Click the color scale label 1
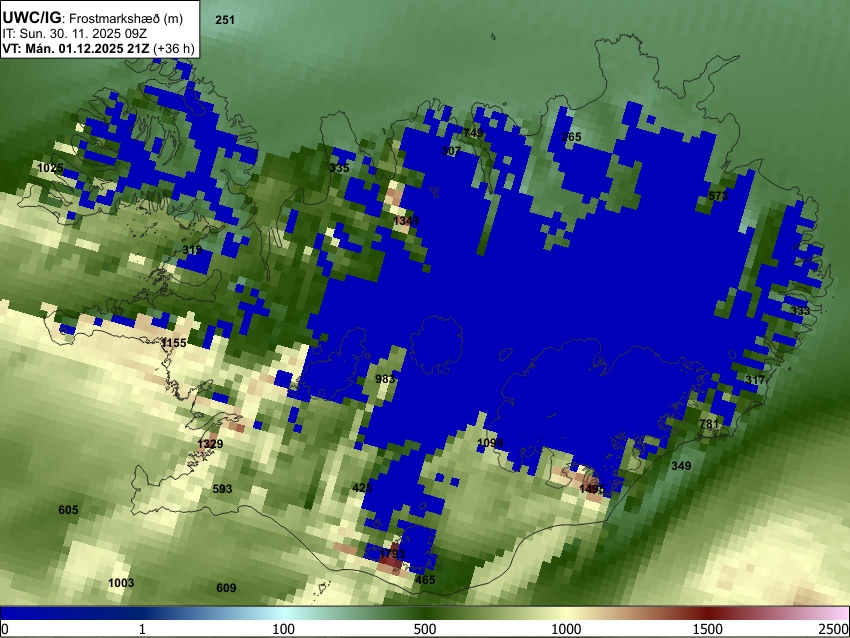This screenshot has width=850, height=638. click(142, 629)
